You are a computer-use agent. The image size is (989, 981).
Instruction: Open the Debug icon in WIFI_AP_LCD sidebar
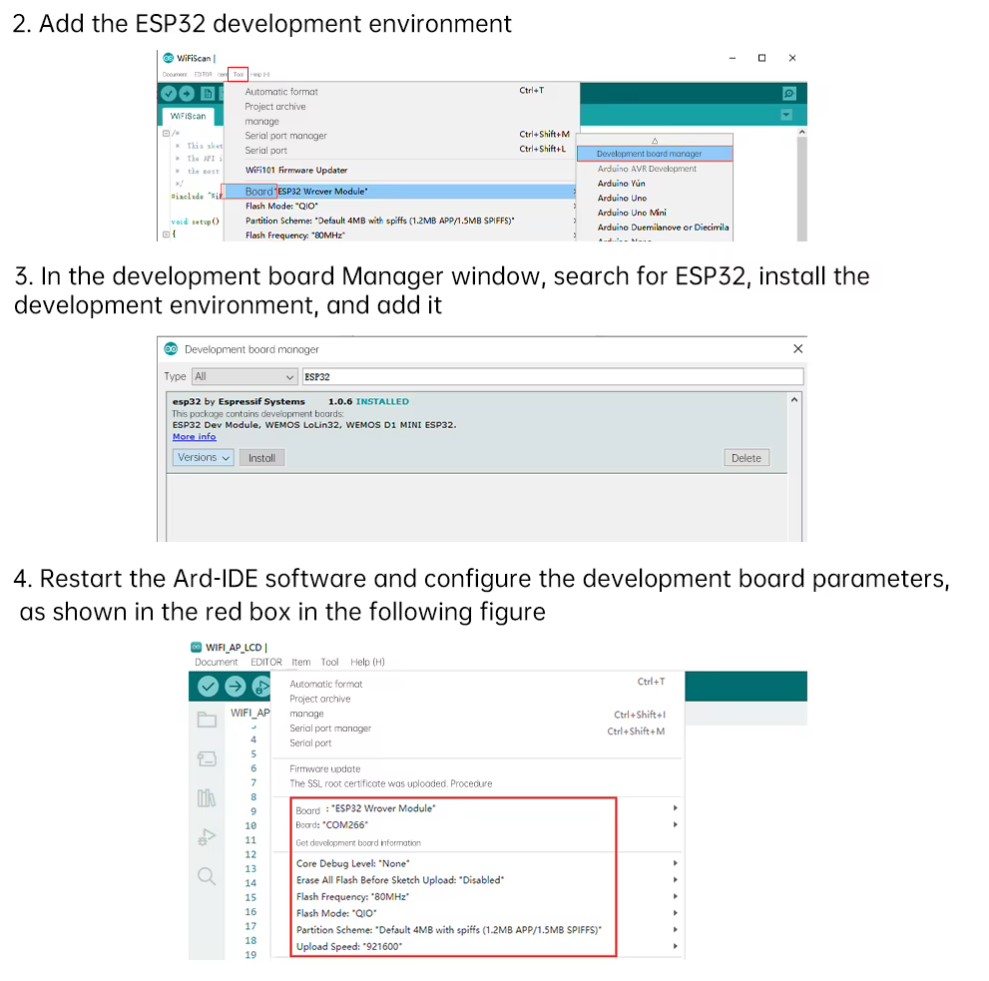[x=206, y=837]
